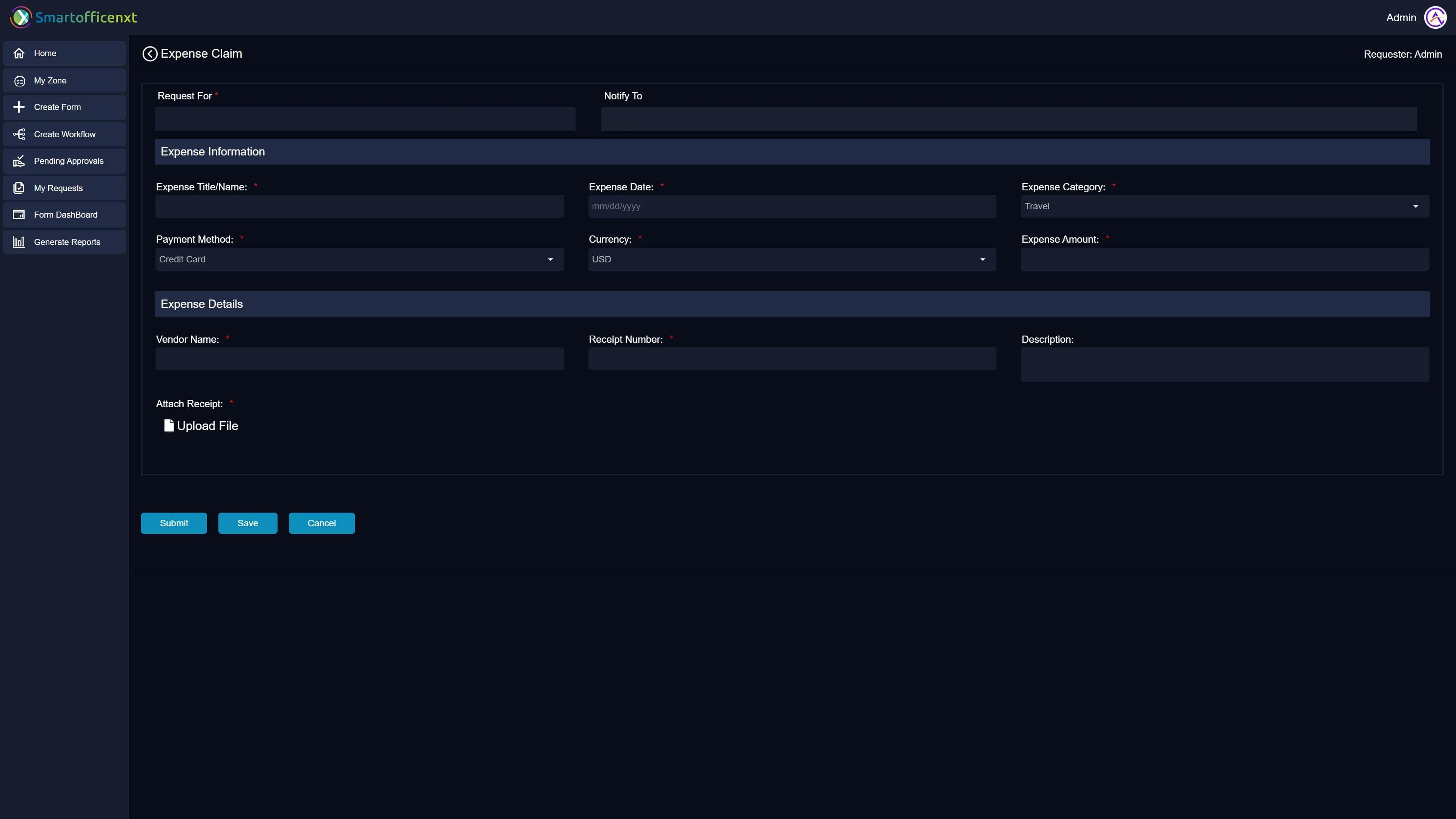This screenshot has height=819, width=1456.
Task: Click the Create Form plus icon
Action: (x=19, y=107)
